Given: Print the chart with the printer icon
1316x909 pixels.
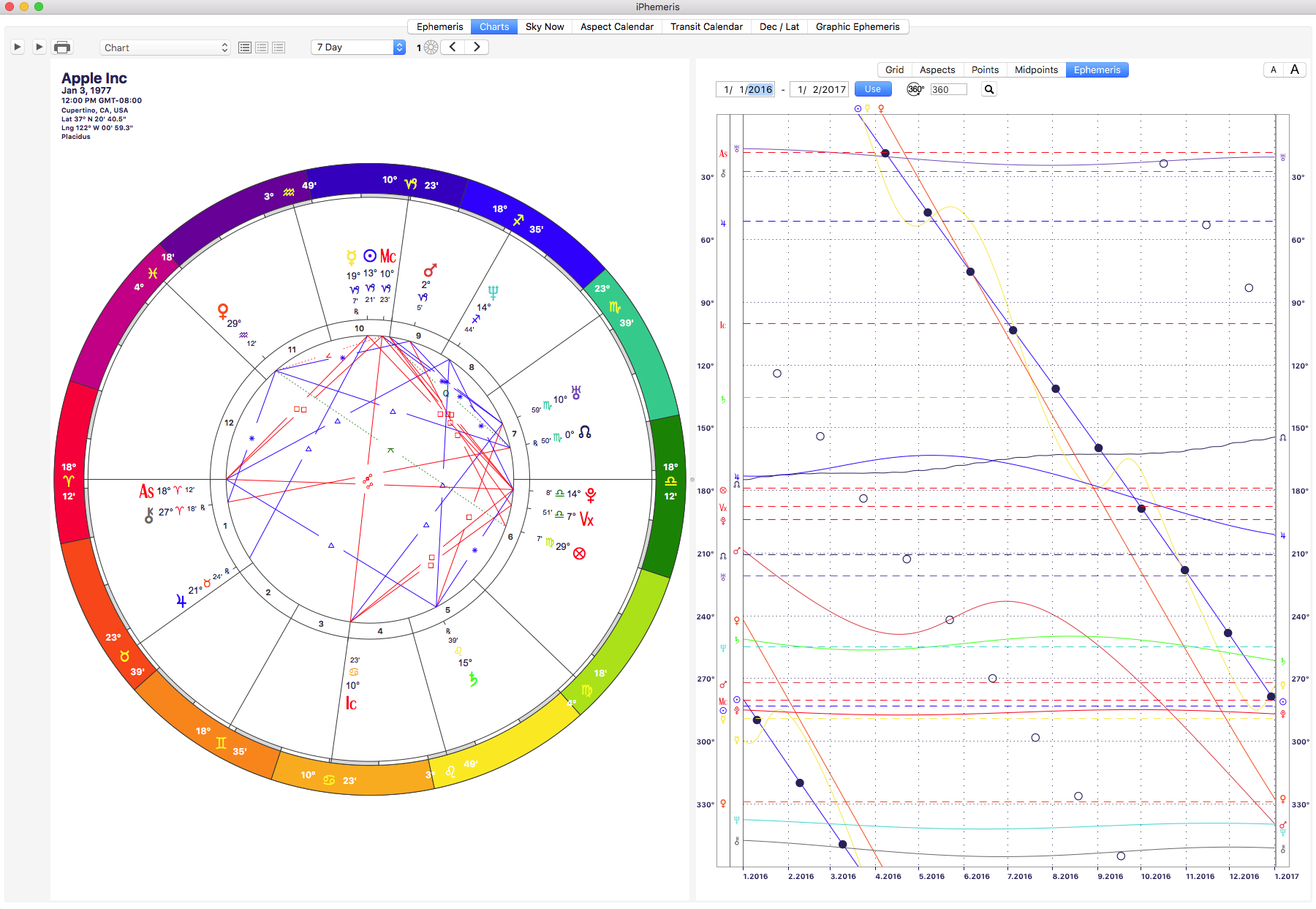Looking at the screenshot, I should [x=63, y=48].
